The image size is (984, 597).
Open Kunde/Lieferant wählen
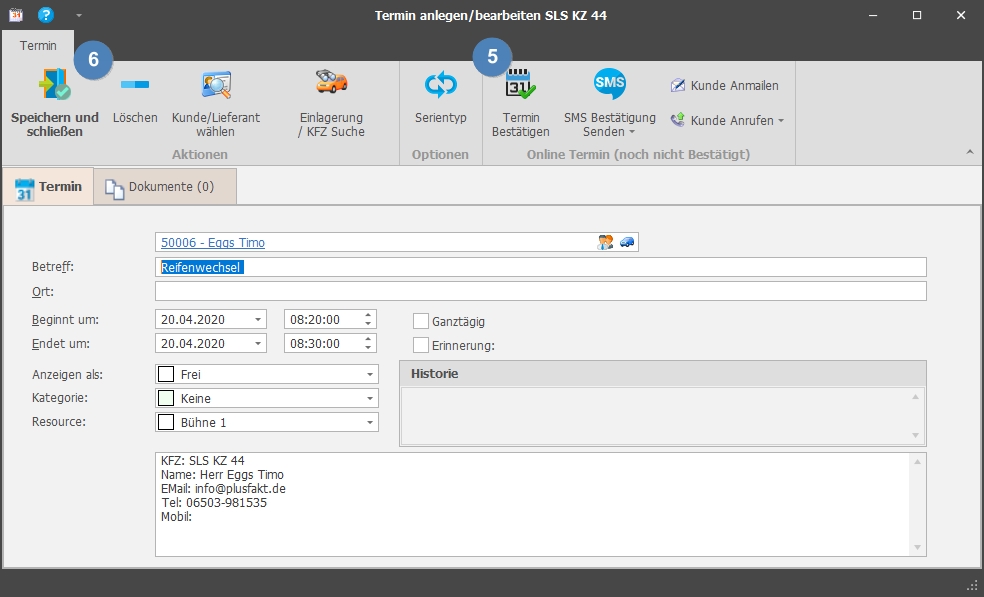[215, 104]
